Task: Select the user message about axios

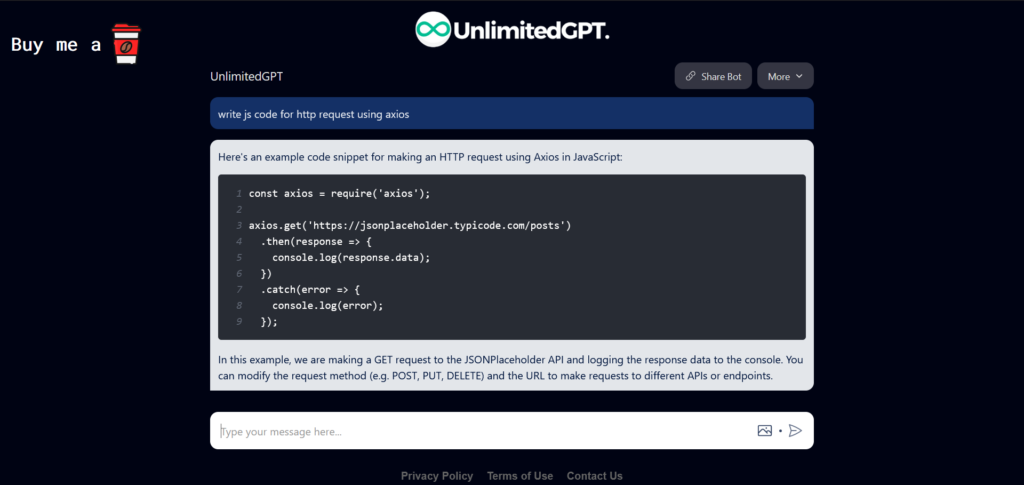Action: pyautogui.click(x=313, y=114)
